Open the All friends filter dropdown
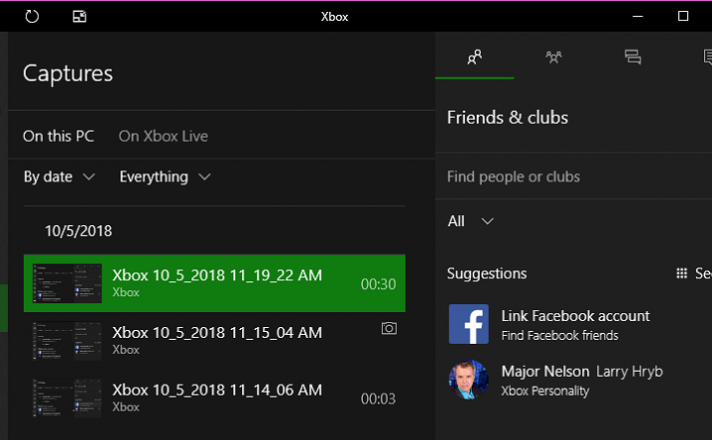Image resolution: width=712 pixels, height=440 pixels. (470, 221)
